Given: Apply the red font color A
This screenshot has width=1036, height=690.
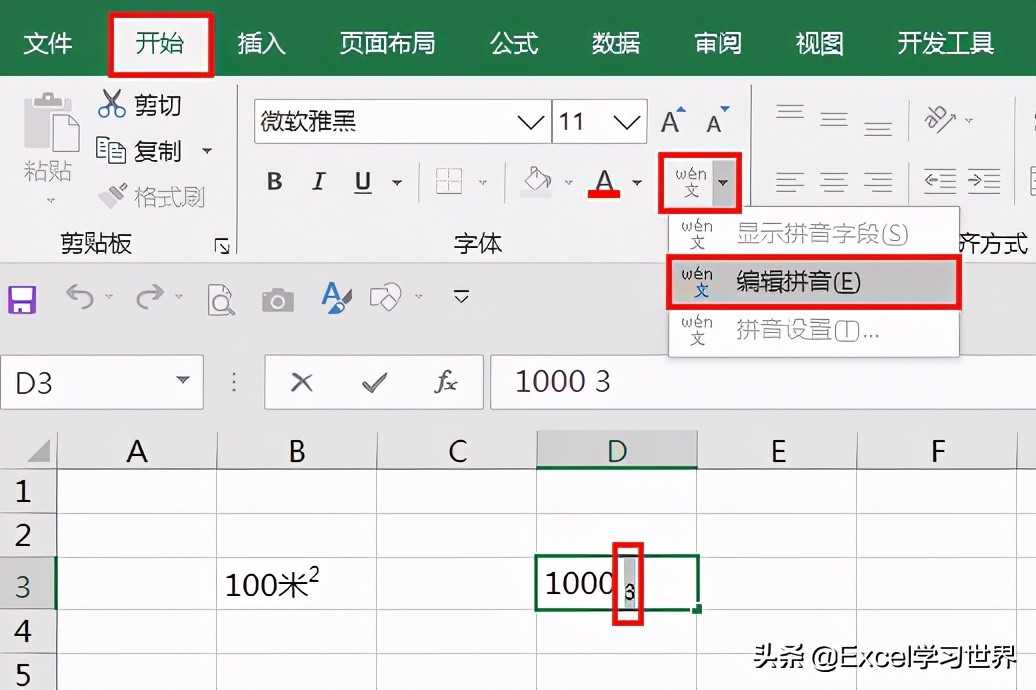Looking at the screenshot, I should pos(605,182).
